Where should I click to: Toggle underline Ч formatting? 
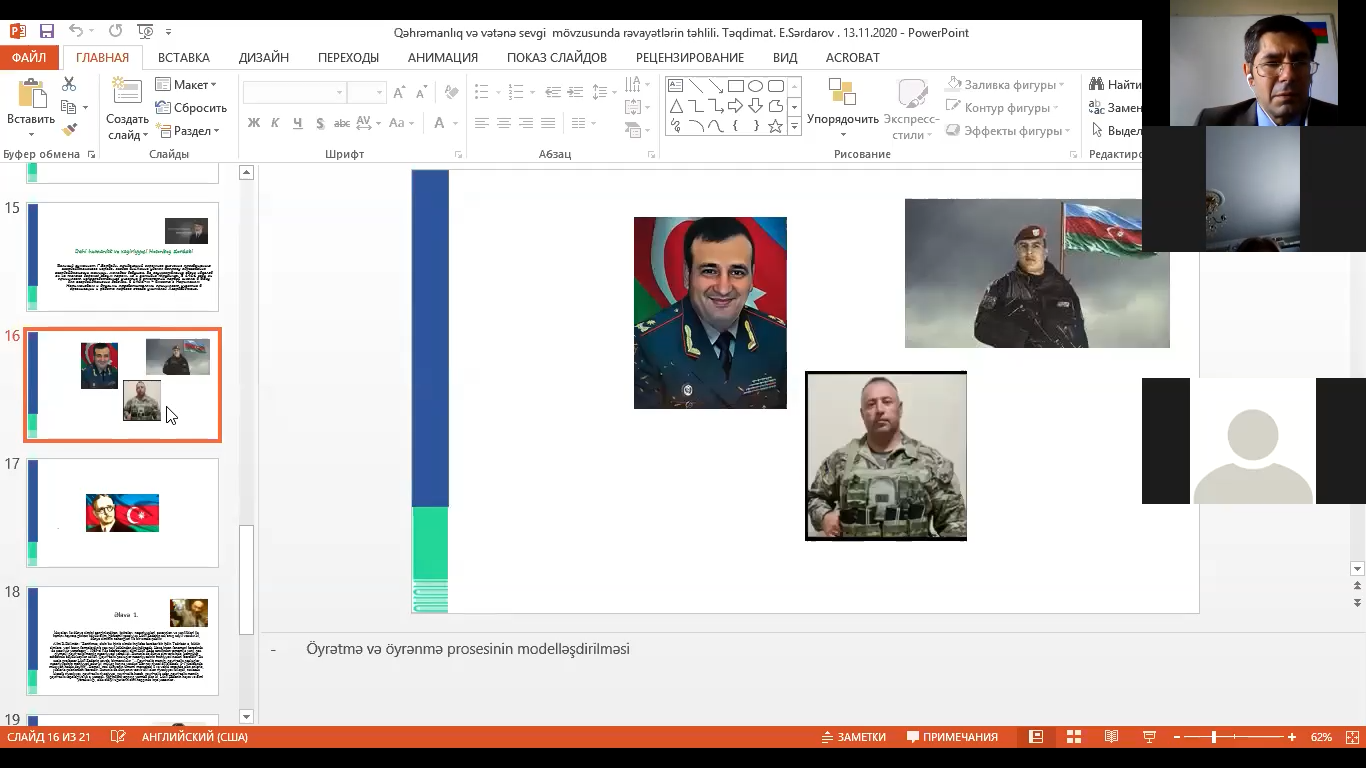pyautogui.click(x=298, y=123)
